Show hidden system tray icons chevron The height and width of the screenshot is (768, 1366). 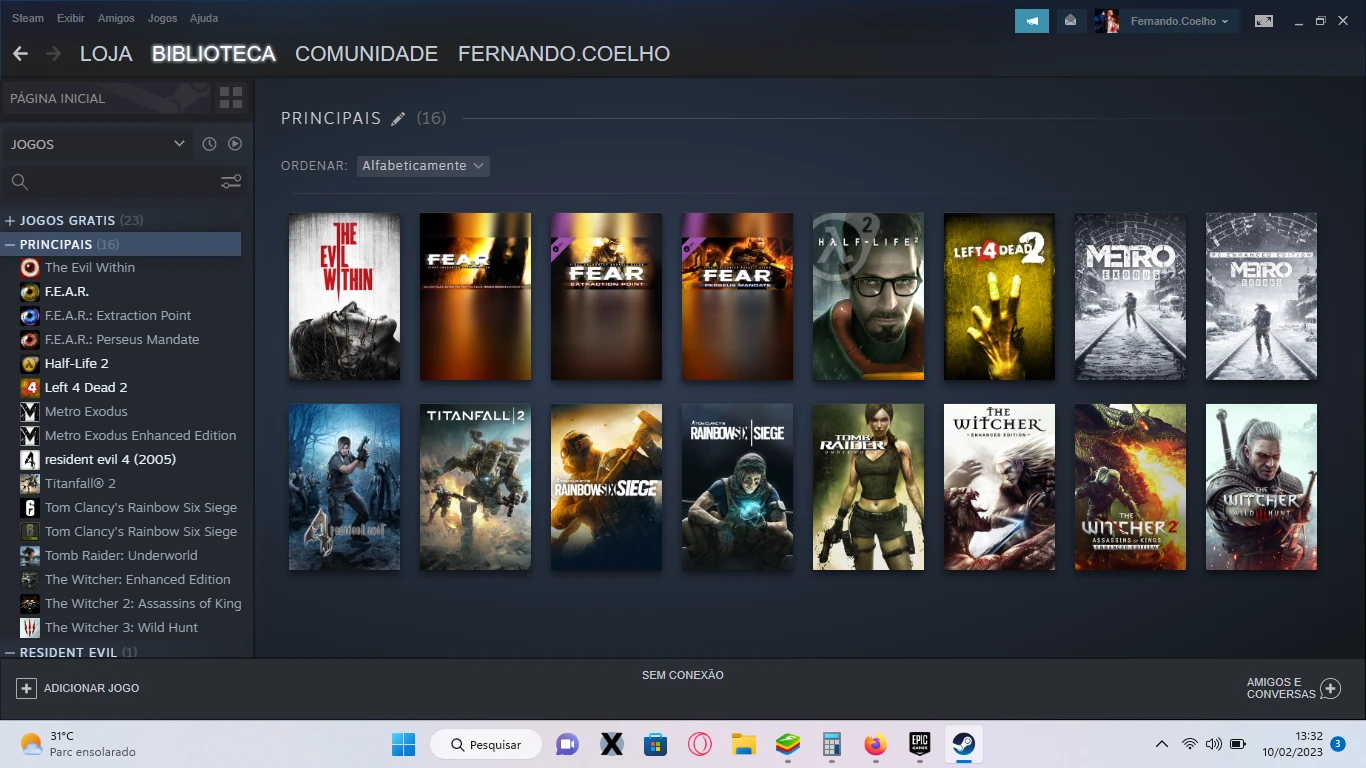pyautogui.click(x=1161, y=744)
